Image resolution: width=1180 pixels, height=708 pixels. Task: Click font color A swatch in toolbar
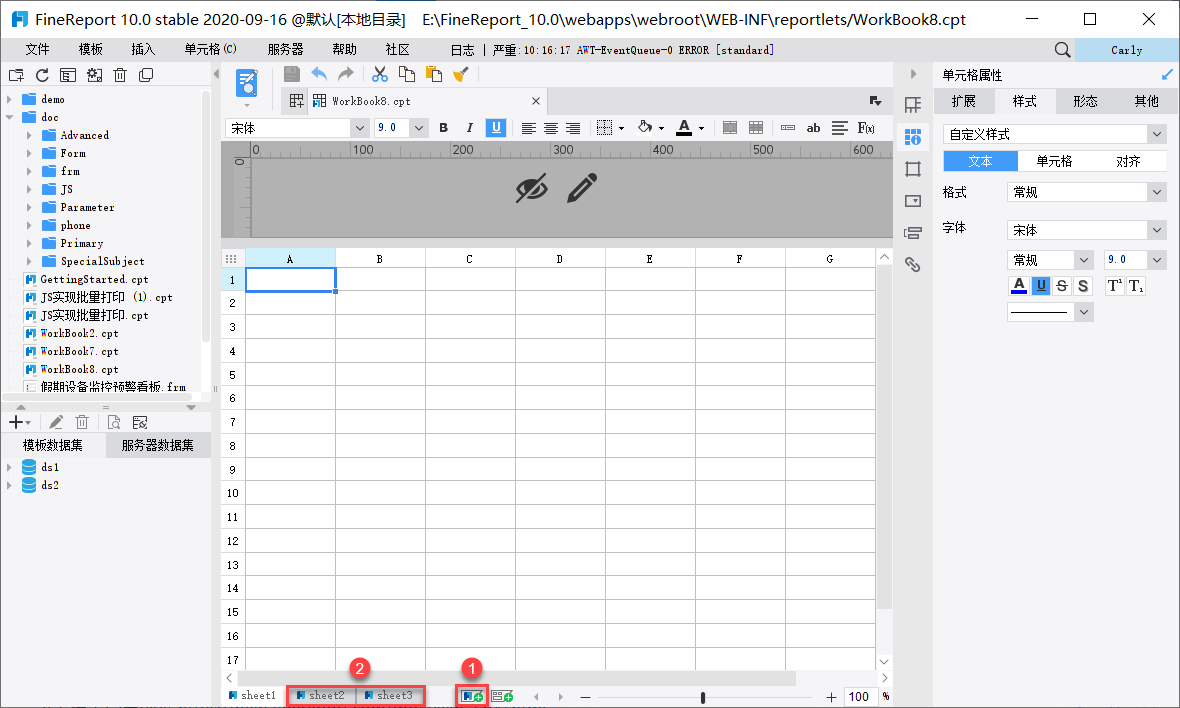point(684,128)
